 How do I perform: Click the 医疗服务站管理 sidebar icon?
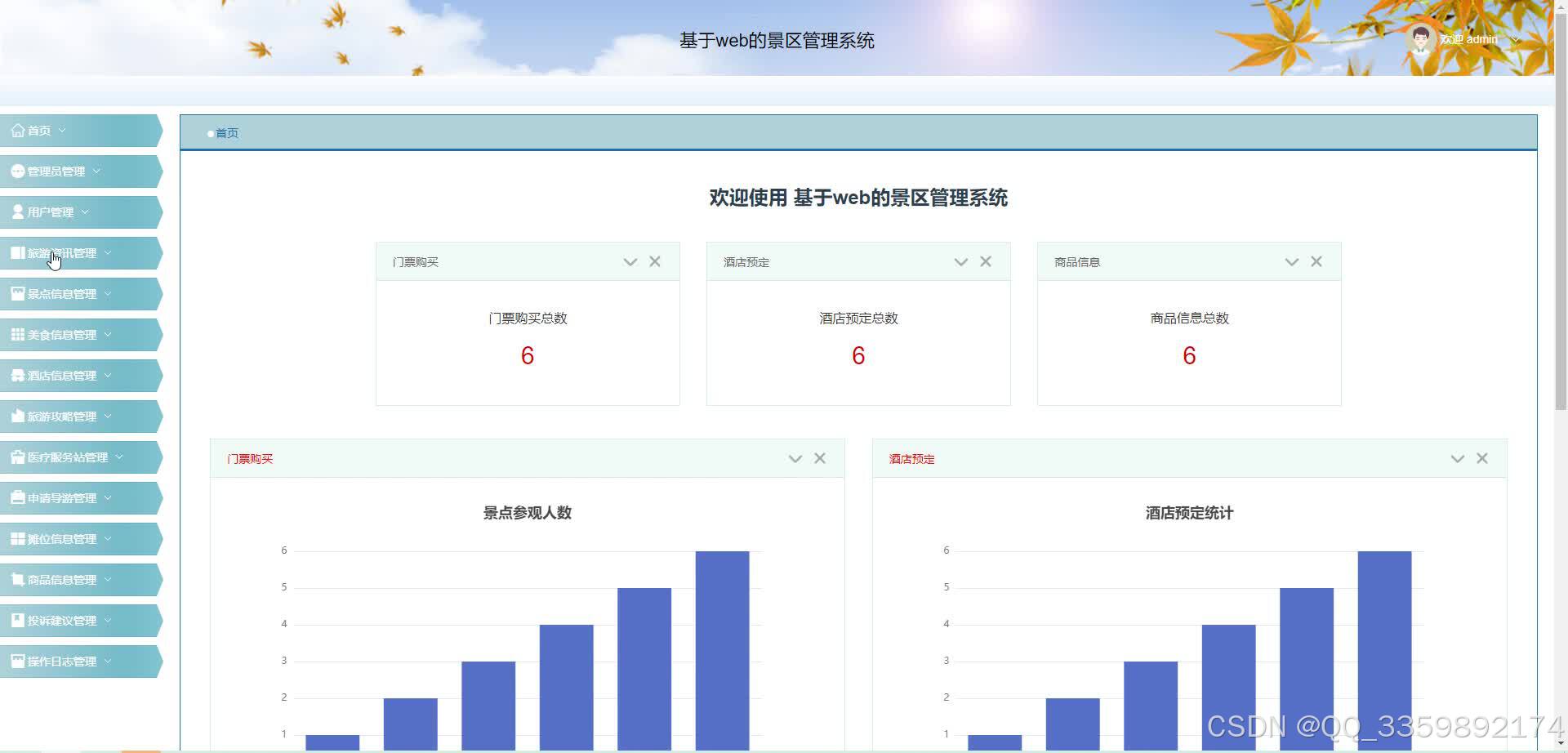coord(18,457)
